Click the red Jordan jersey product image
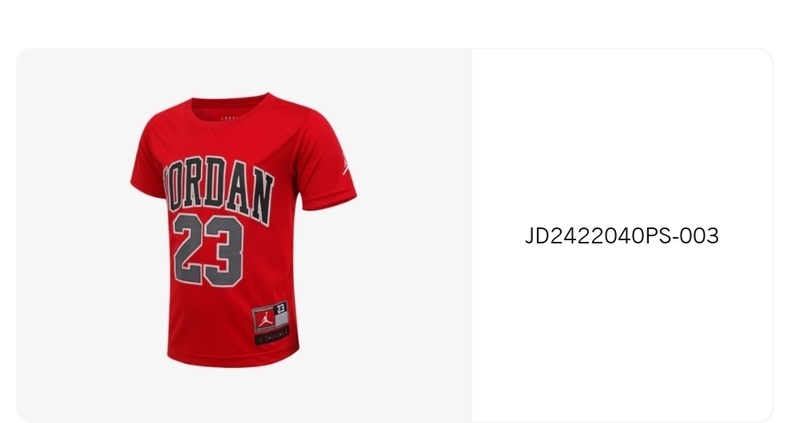Viewport: 790px width, 423px height. (x=243, y=230)
